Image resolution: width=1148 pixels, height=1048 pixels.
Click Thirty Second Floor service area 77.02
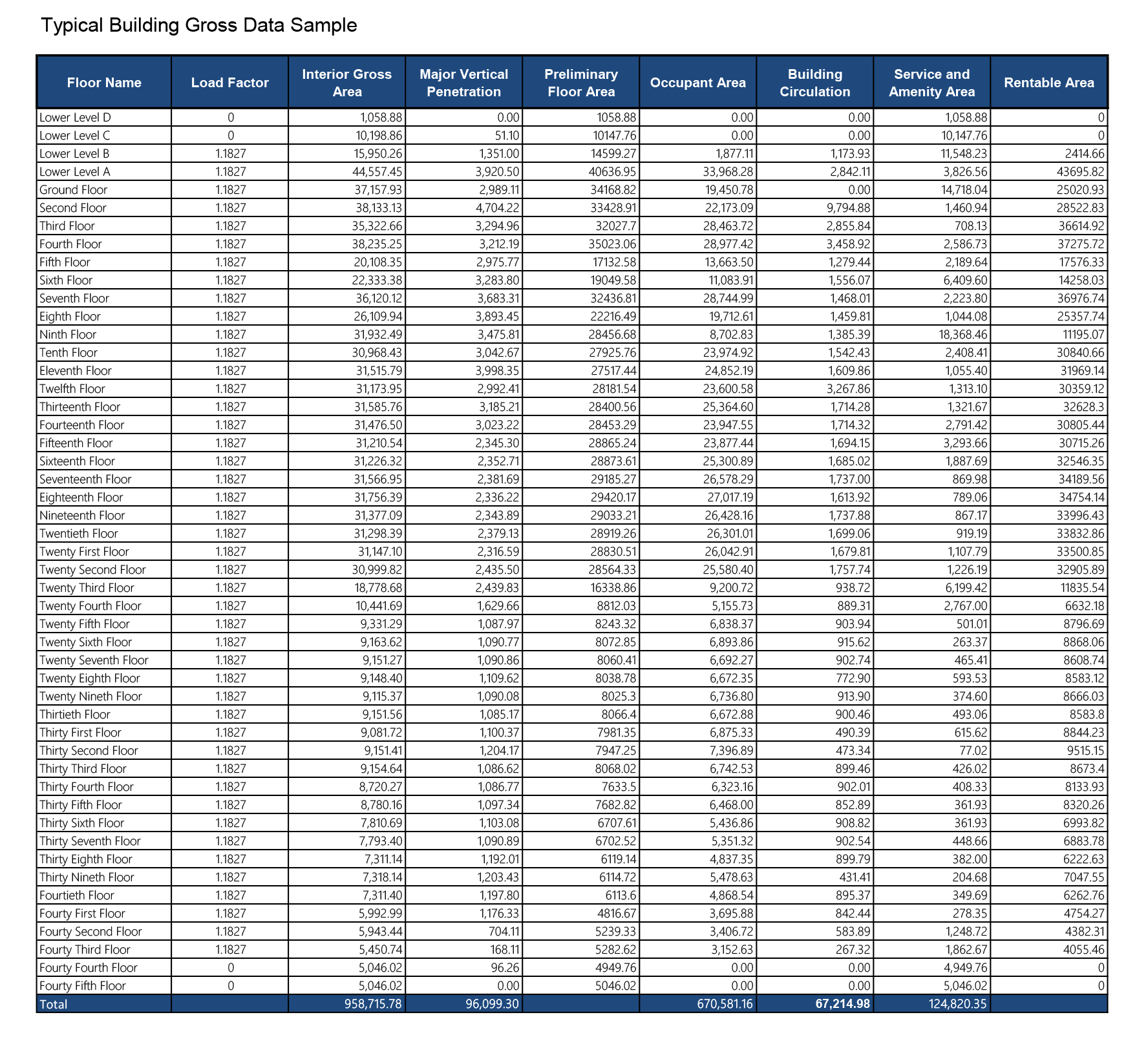click(973, 751)
